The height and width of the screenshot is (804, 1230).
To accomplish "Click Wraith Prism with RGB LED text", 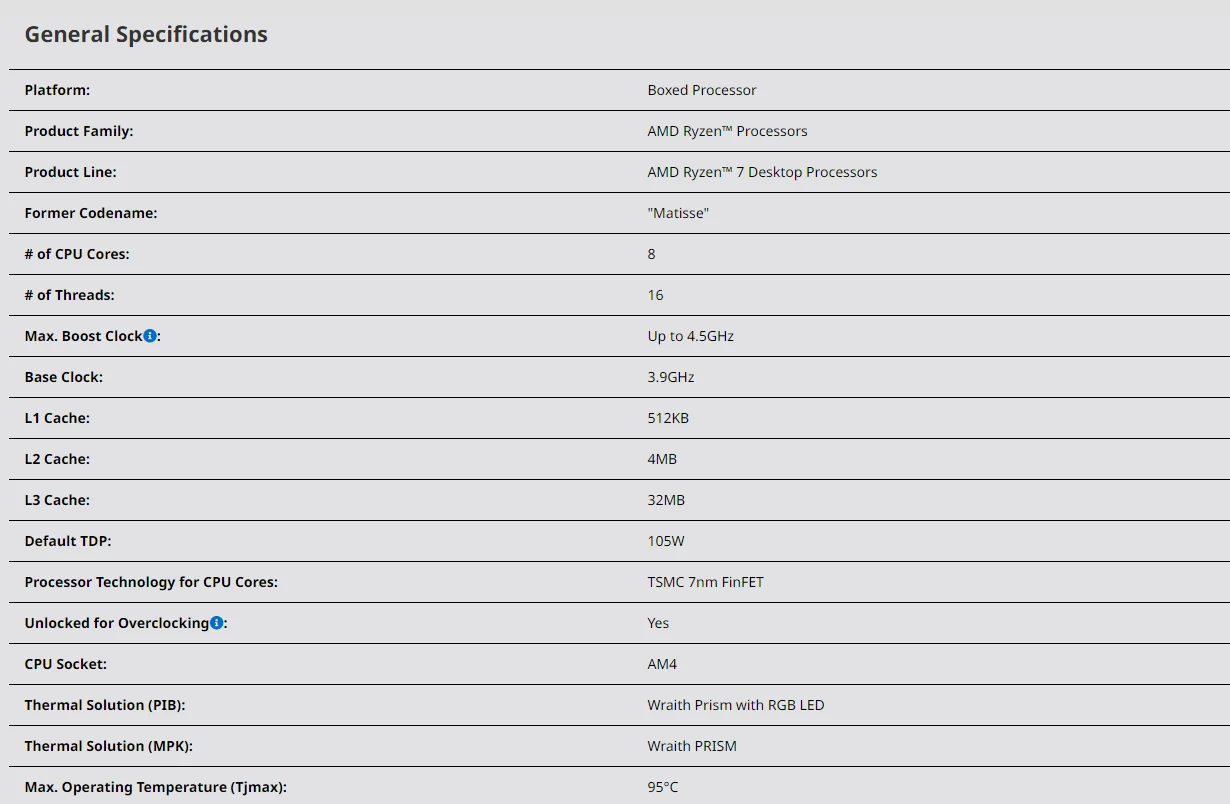I will pos(735,705).
